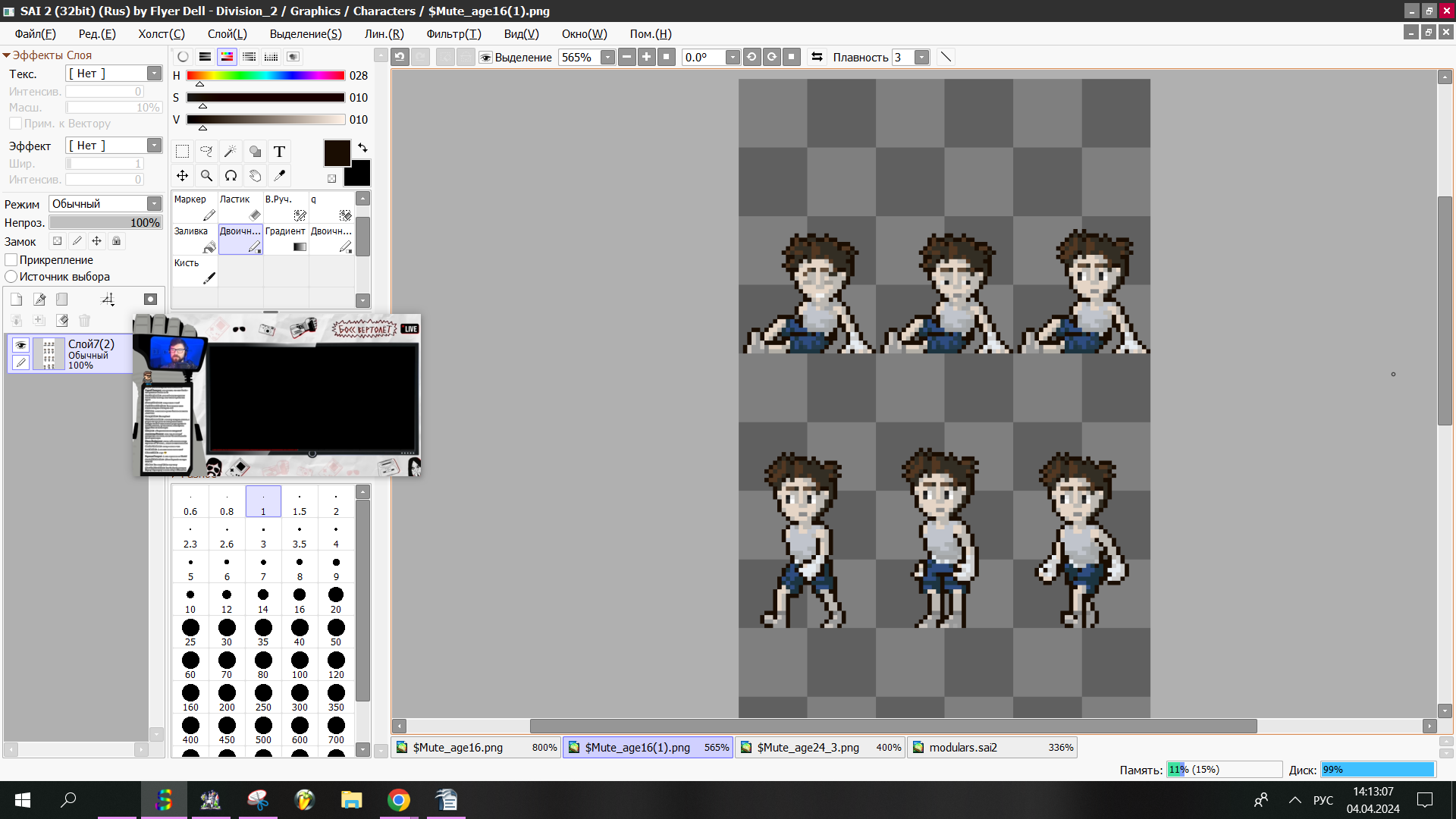The width and height of the screenshot is (1456, 819).
Task: Select the Text tool
Action: point(279,152)
